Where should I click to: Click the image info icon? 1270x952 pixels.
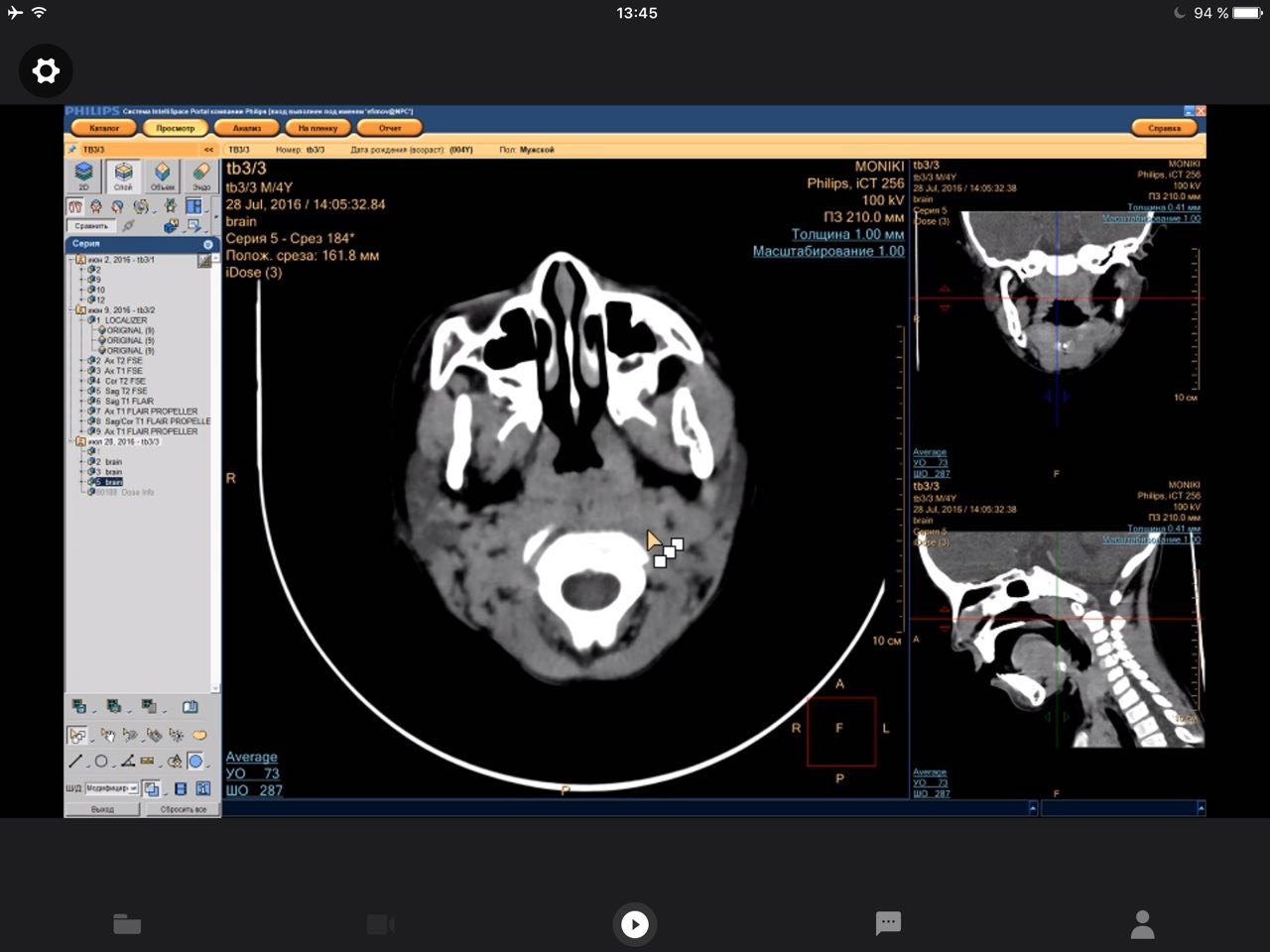point(202,788)
